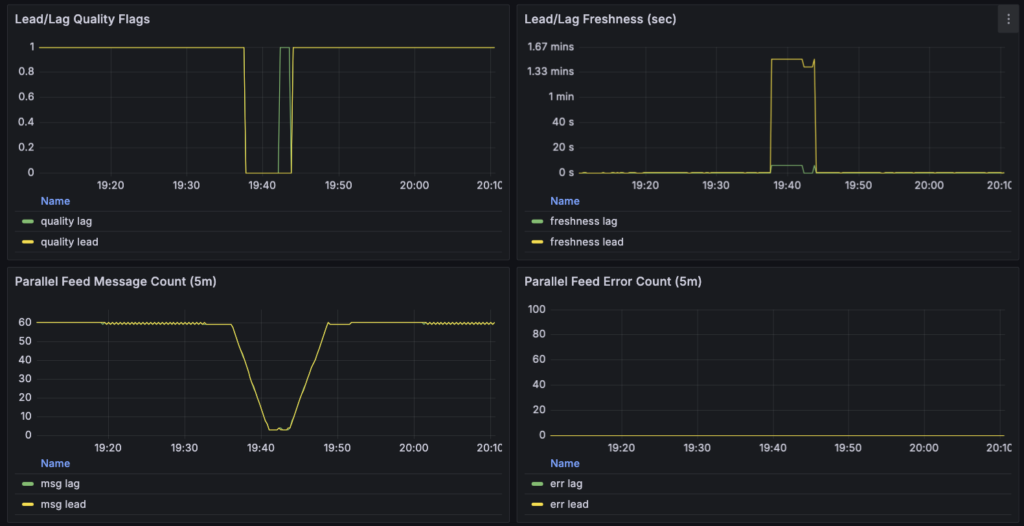Viewport: 1024px width, 526px height.
Task: Click Name header in Error Count legend
Action: pyautogui.click(x=565, y=463)
